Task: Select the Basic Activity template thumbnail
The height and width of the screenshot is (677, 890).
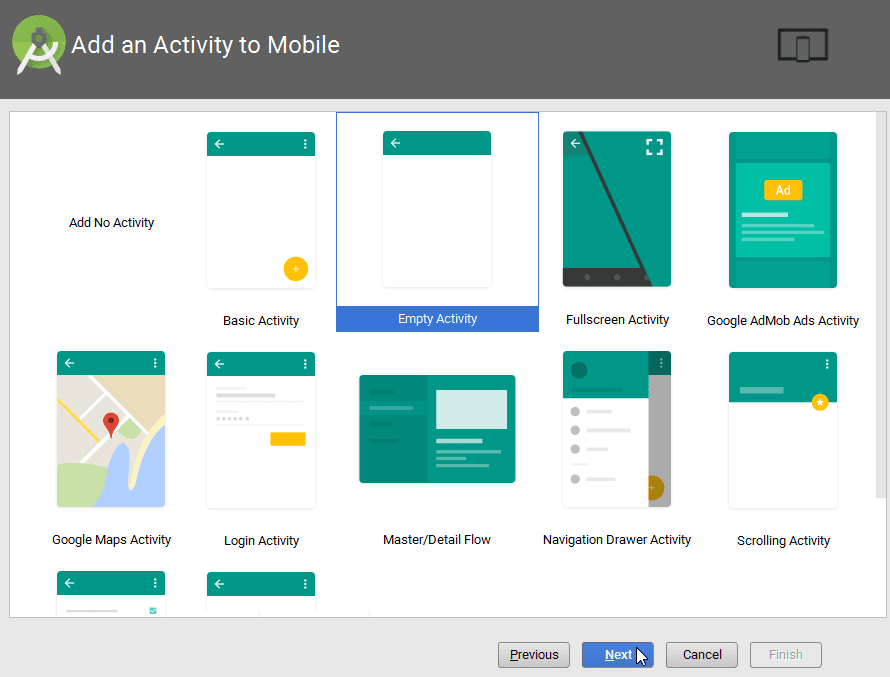Action: pyautogui.click(x=261, y=210)
